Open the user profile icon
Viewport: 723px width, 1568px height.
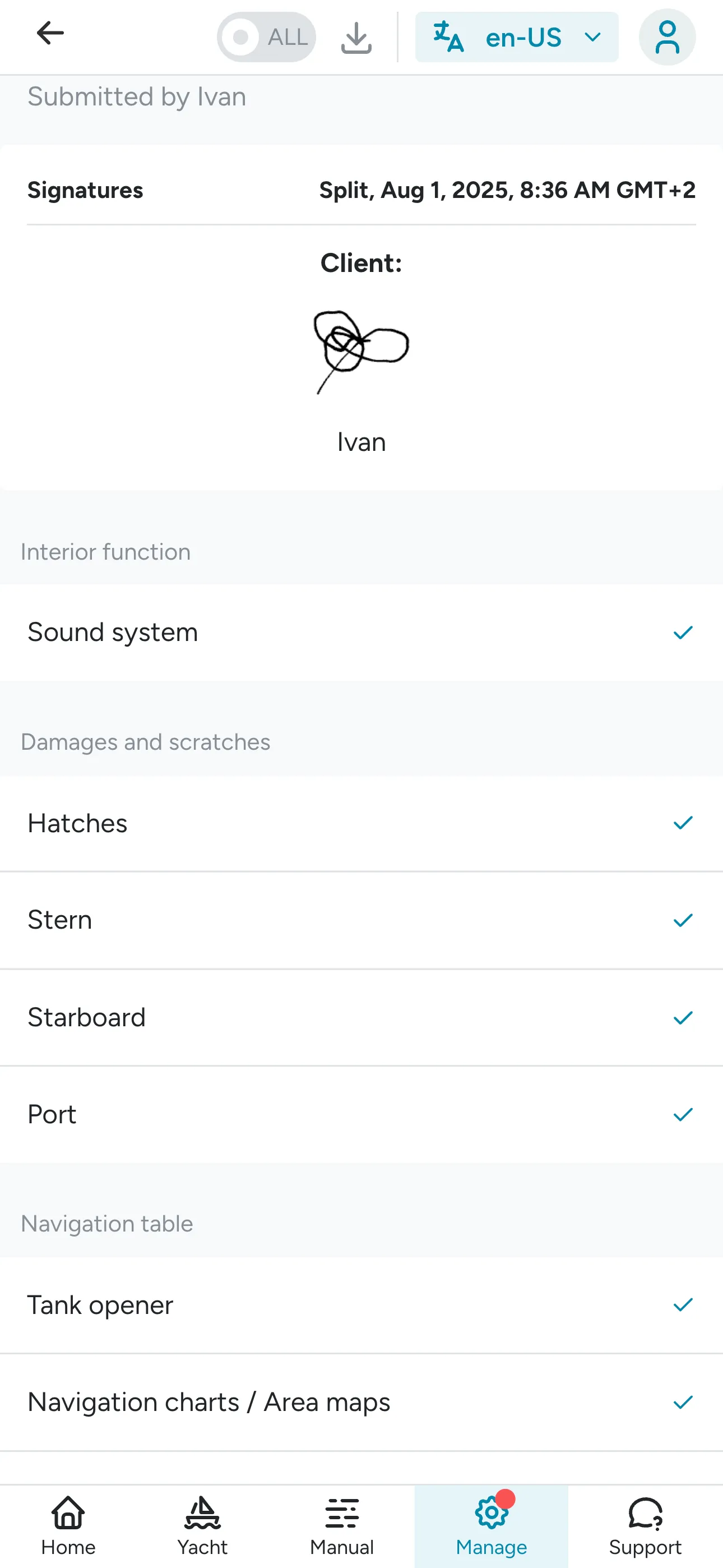[x=667, y=37]
